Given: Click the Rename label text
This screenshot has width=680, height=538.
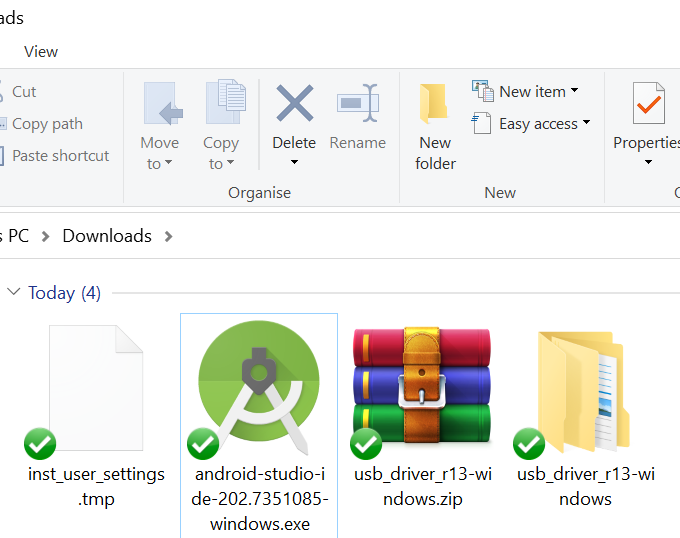Looking at the screenshot, I should pos(358,143).
